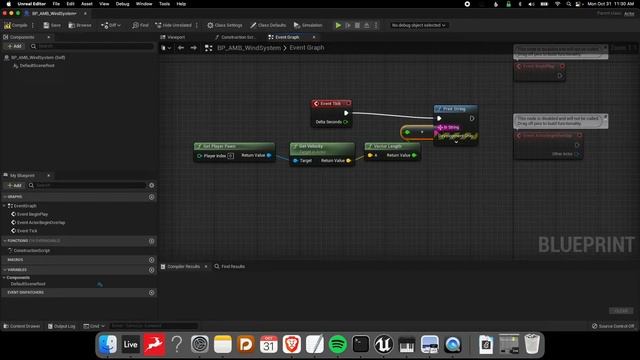Add a new component with Add button
Image resolution: width=640 pixels, height=360 pixels.
pos(14,46)
